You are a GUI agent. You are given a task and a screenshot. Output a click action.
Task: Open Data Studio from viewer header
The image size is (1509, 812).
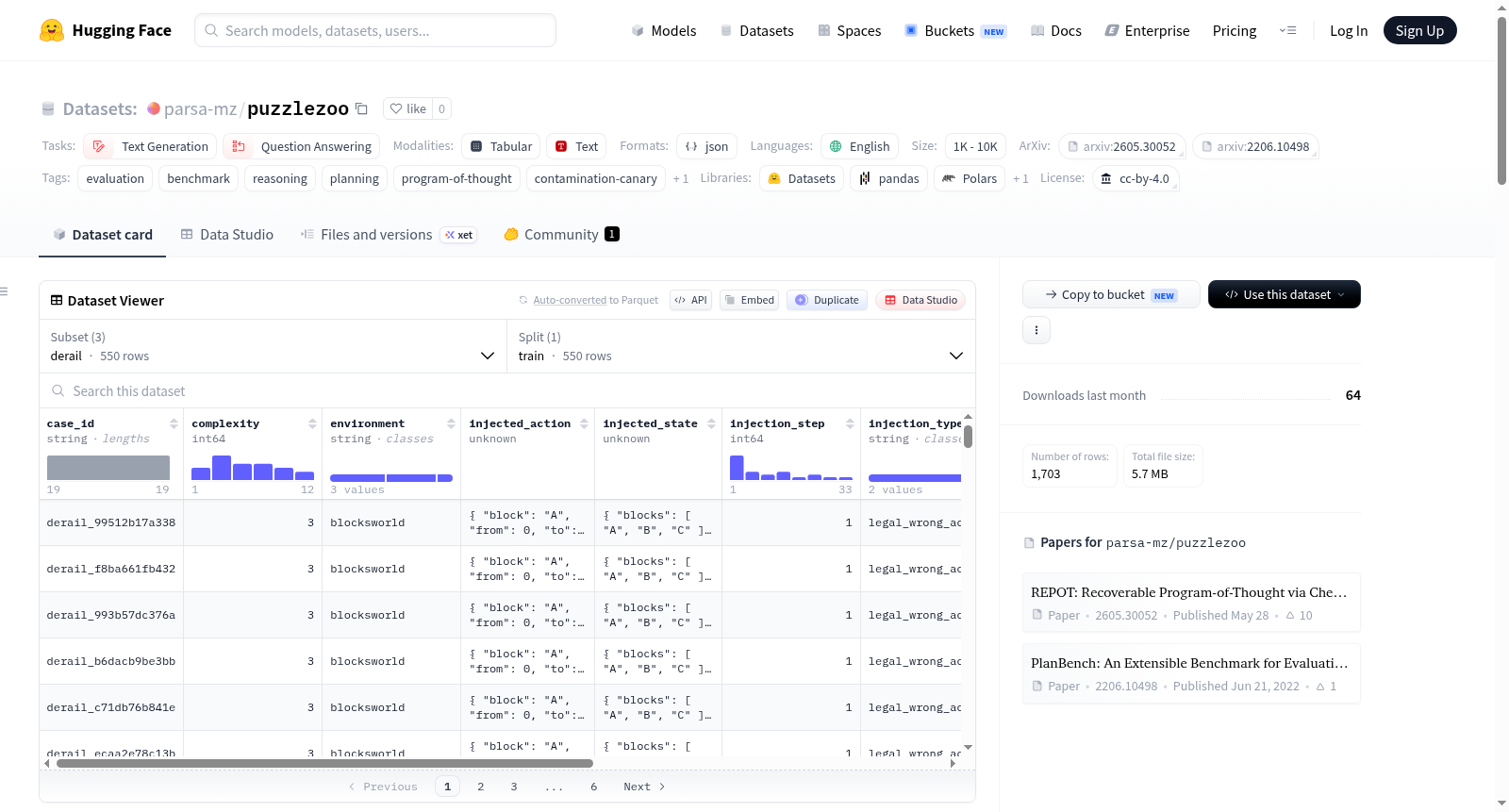point(920,300)
